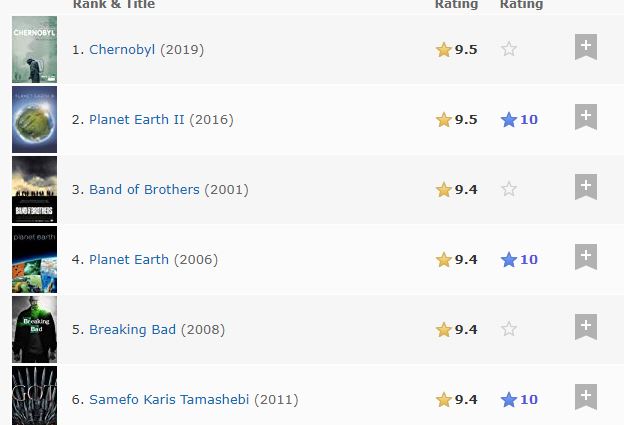624x425 pixels.
Task: Go to Band of Brothers page
Action: 144,190
